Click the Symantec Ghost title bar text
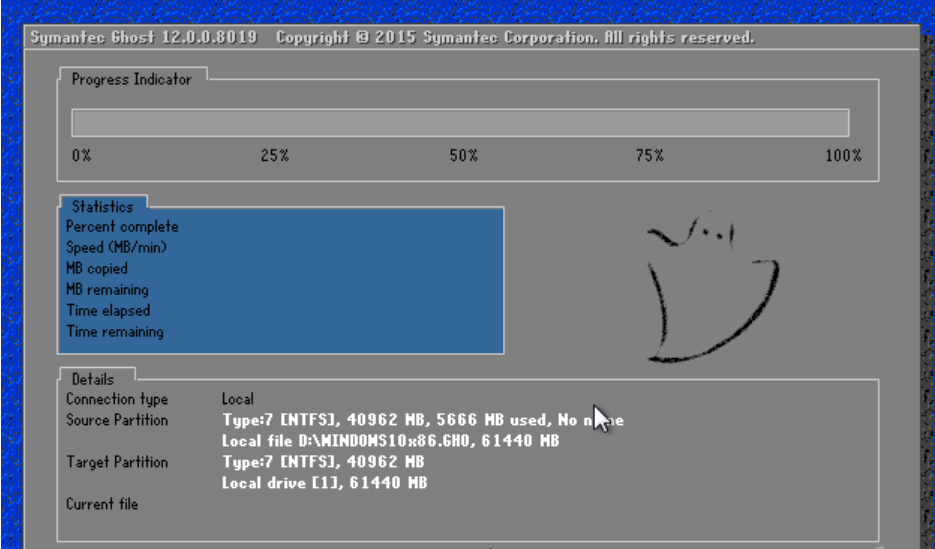935x549 pixels. 392,38
